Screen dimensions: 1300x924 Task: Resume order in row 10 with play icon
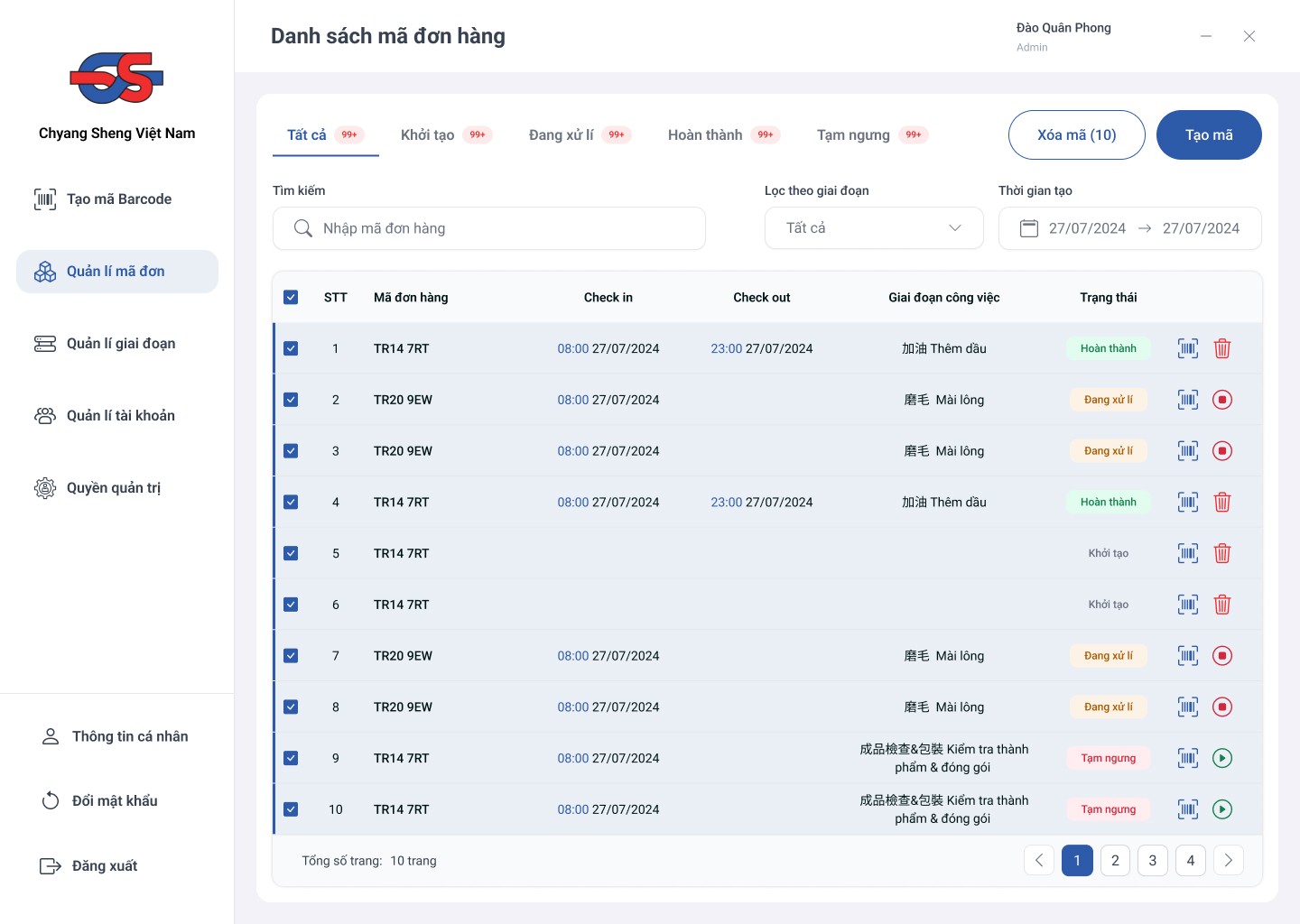tap(1222, 809)
